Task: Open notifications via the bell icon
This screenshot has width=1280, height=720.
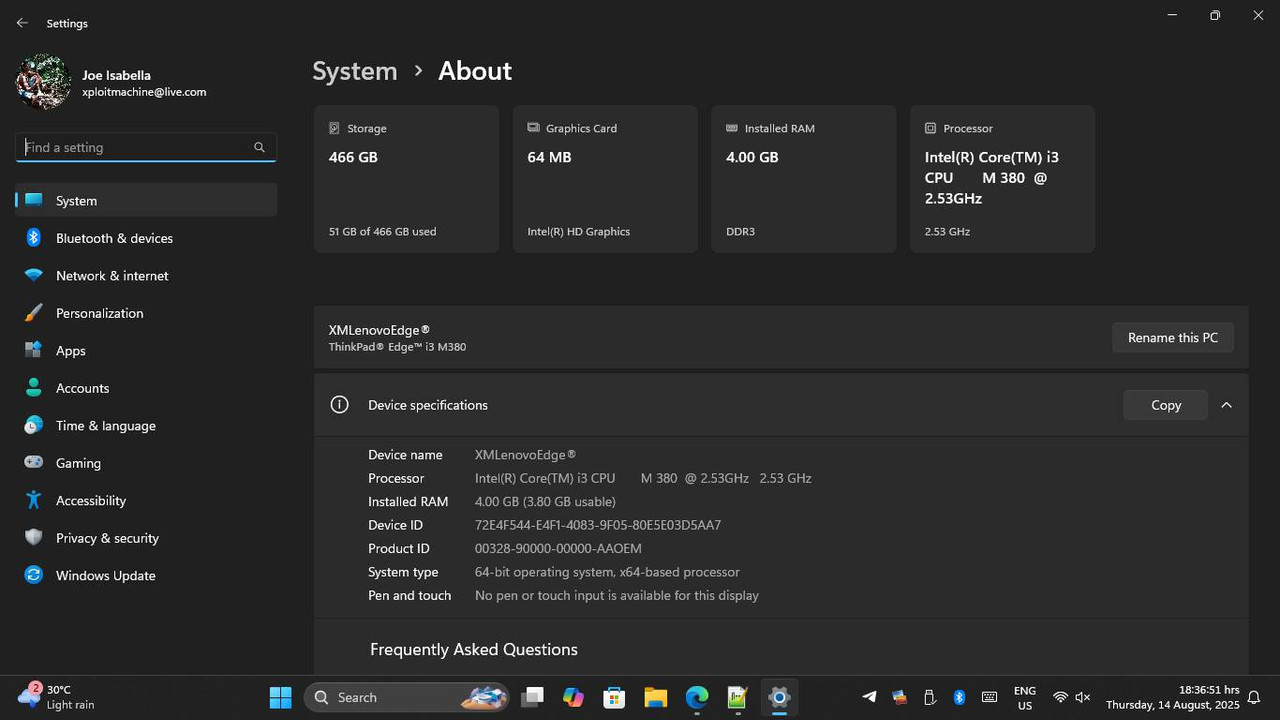Action: point(1254,697)
